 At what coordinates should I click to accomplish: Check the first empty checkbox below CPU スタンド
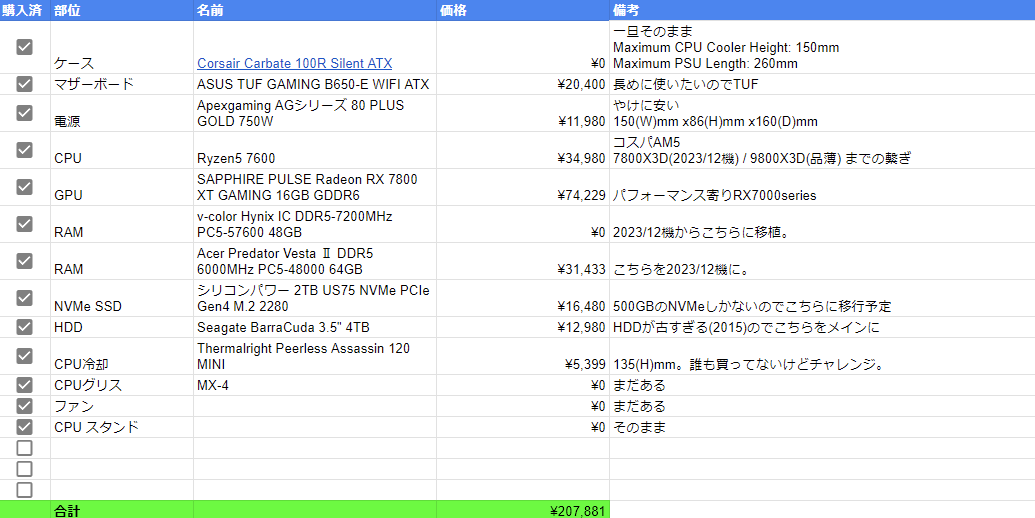[24, 448]
